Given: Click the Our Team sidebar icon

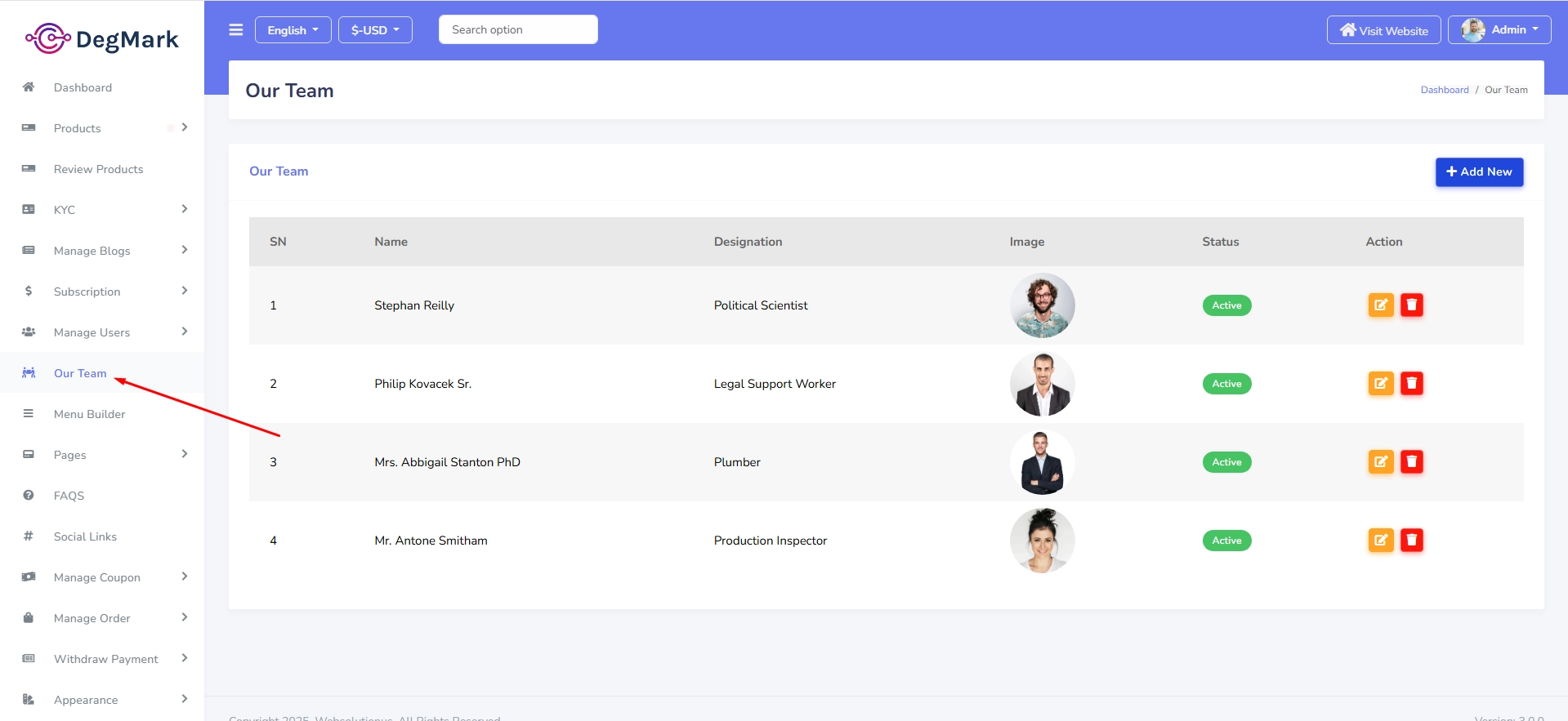Looking at the screenshot, I should coord(29,372).
